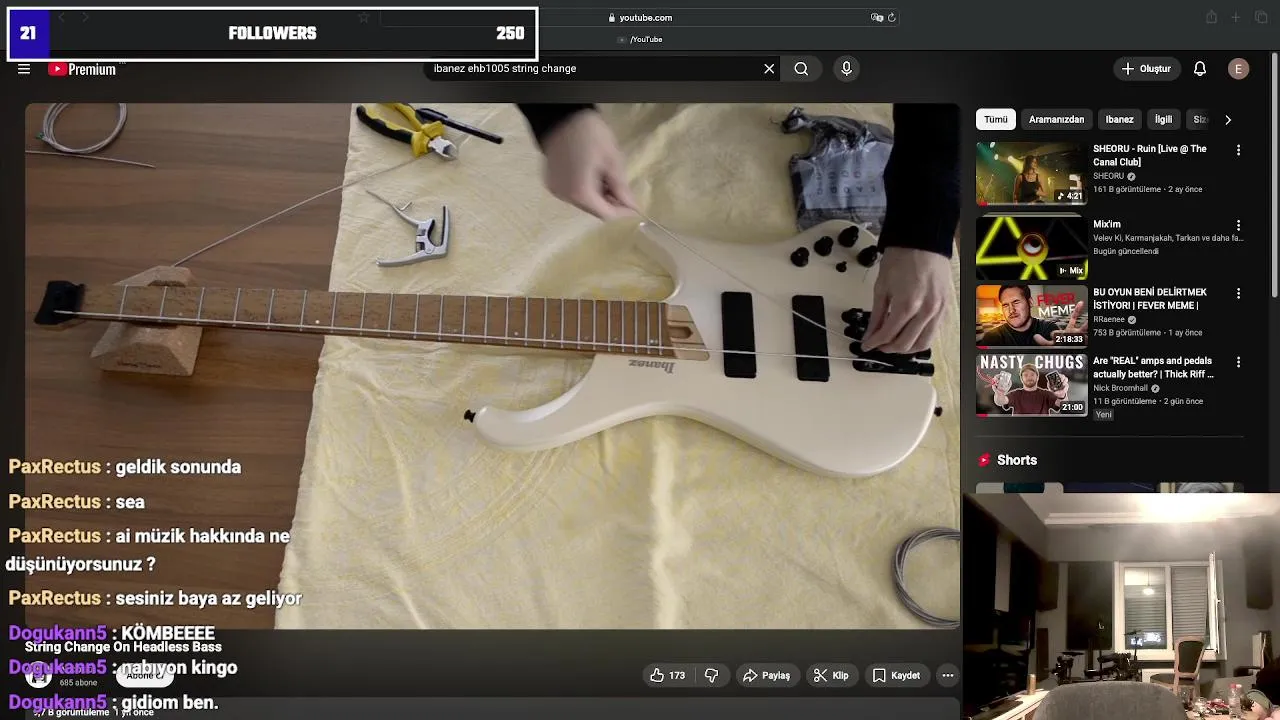Select the Tümü filter chip
The image size is (1280, 720).
point(996,119)
